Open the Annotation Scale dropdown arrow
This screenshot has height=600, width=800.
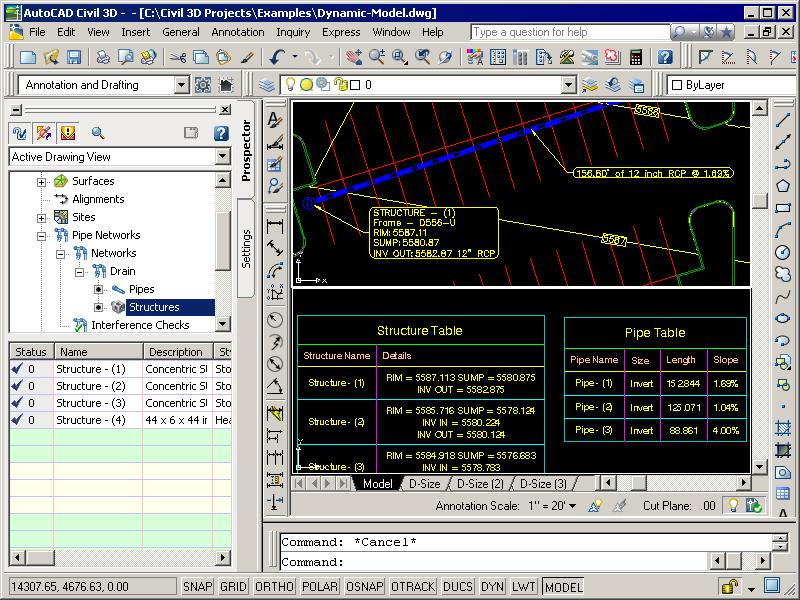point(572,506)
